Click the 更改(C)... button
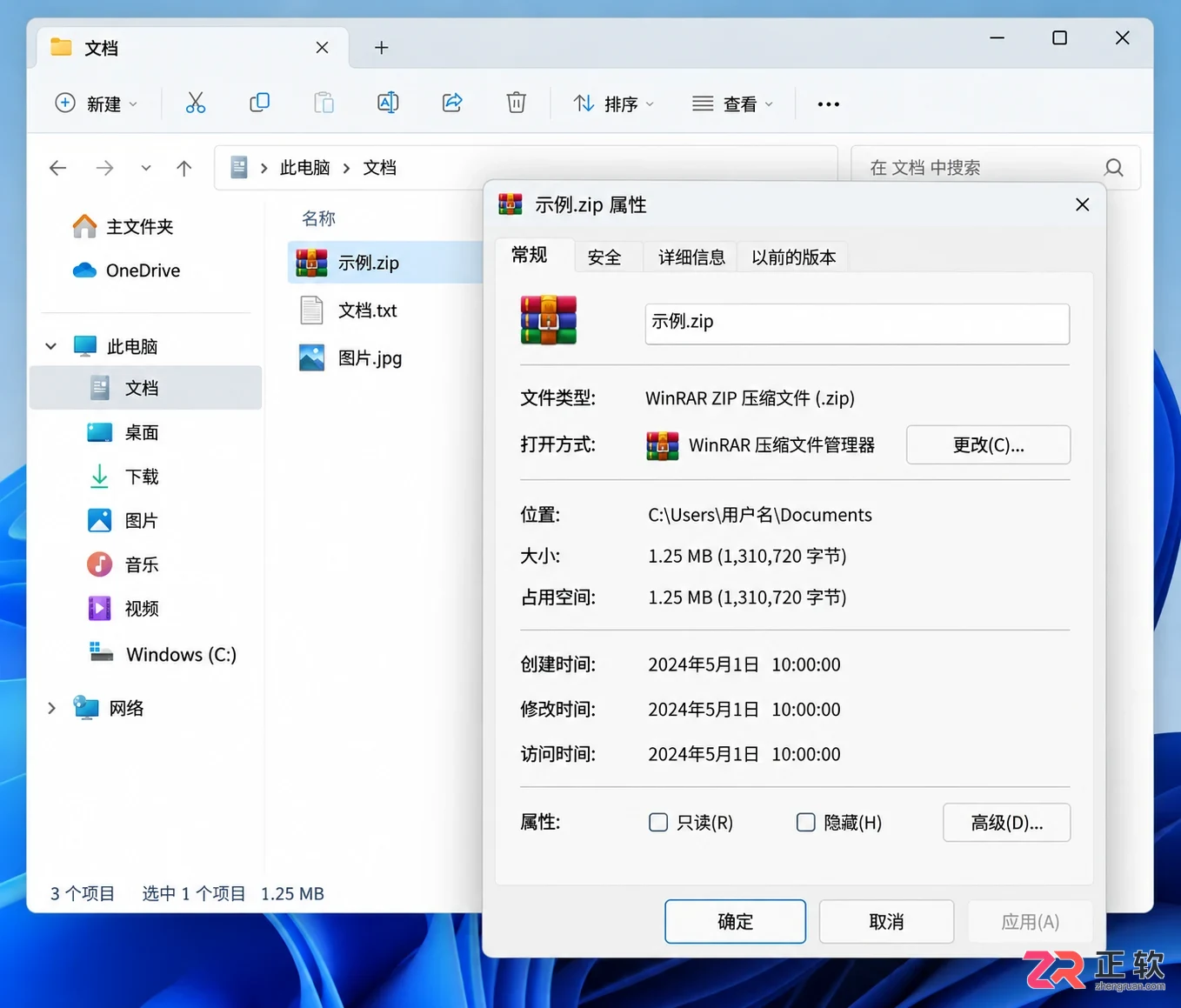Screen dimensions: 1181x1008 pyautogui.click(x=988, y=444)
